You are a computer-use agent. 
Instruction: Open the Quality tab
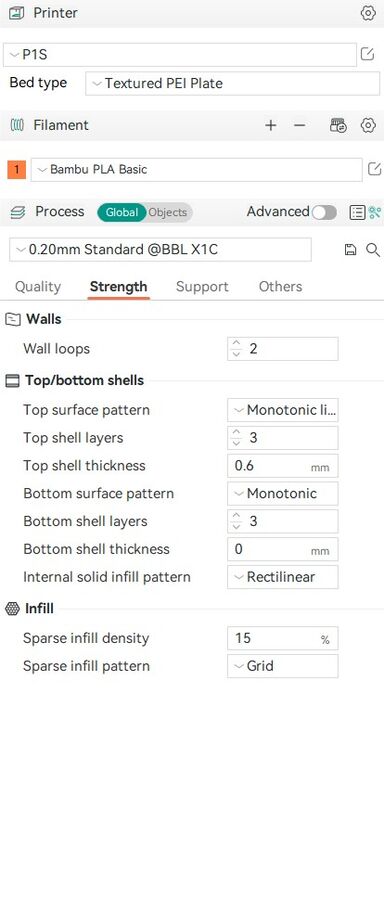point(38,287)
